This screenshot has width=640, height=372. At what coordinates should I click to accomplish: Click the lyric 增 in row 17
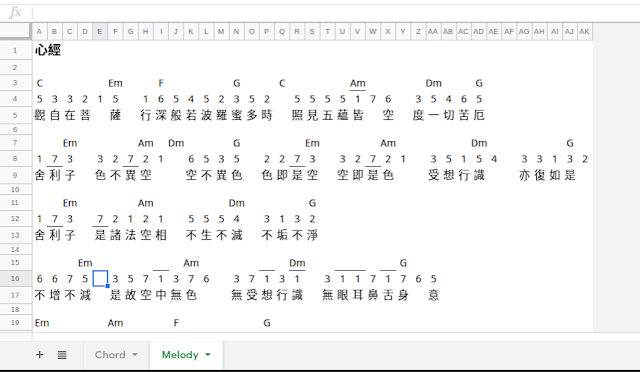(55, 295)
